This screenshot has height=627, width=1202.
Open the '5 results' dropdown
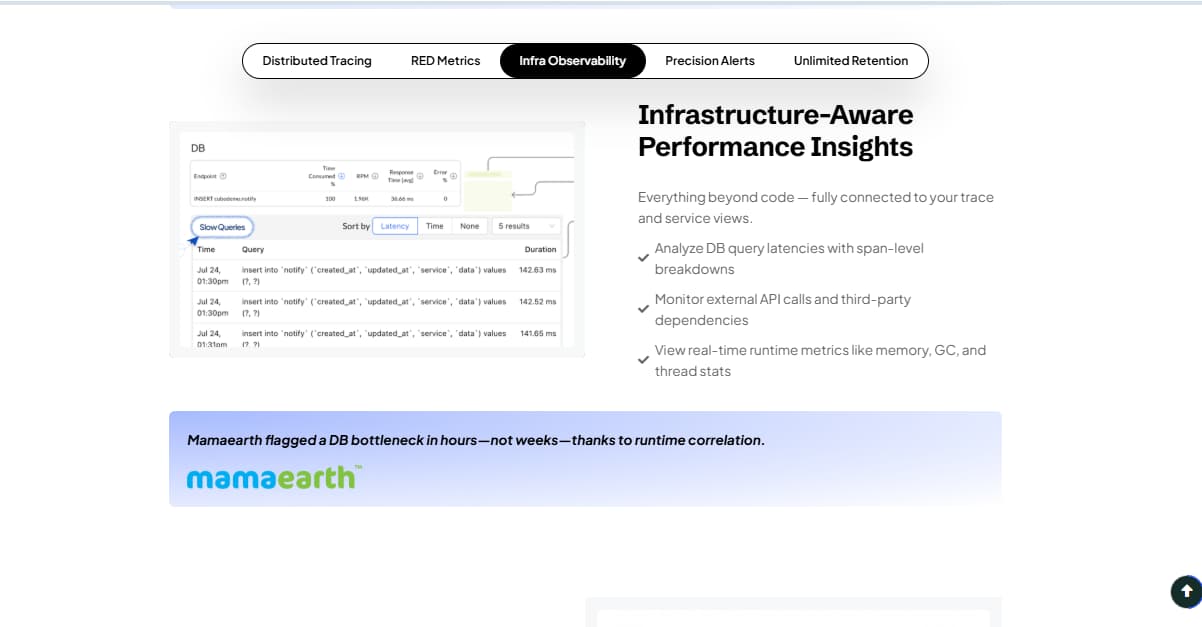click(526, 226)
